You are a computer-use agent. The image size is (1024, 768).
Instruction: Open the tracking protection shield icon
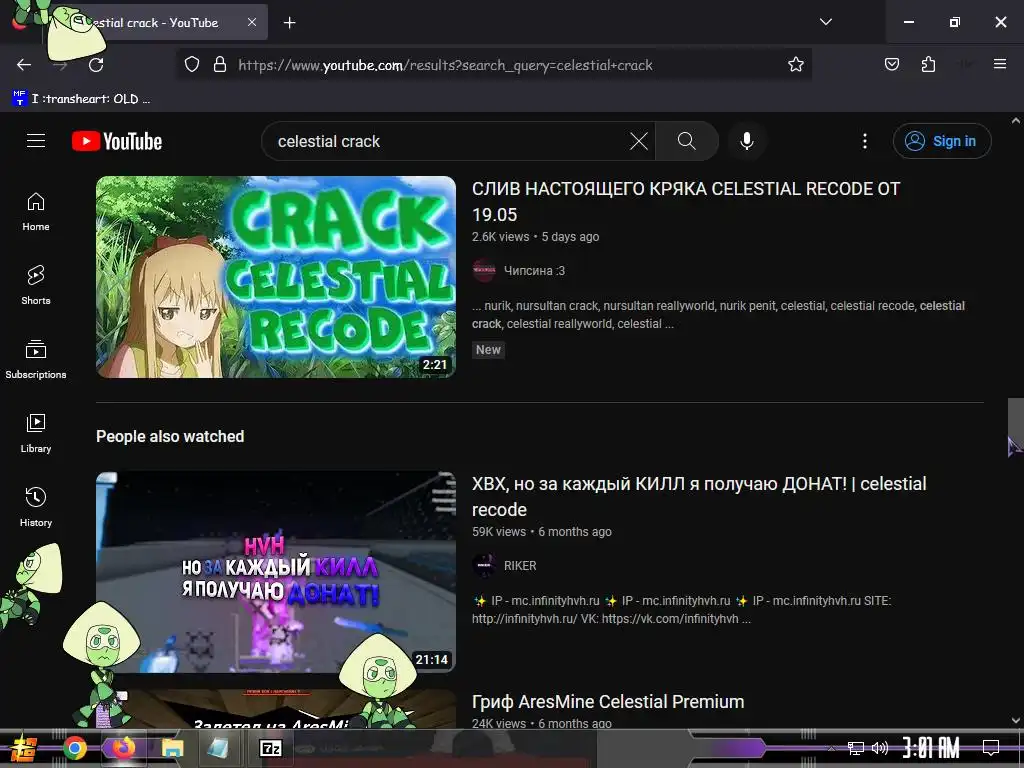pyautogui.click(x=191, y=65)
